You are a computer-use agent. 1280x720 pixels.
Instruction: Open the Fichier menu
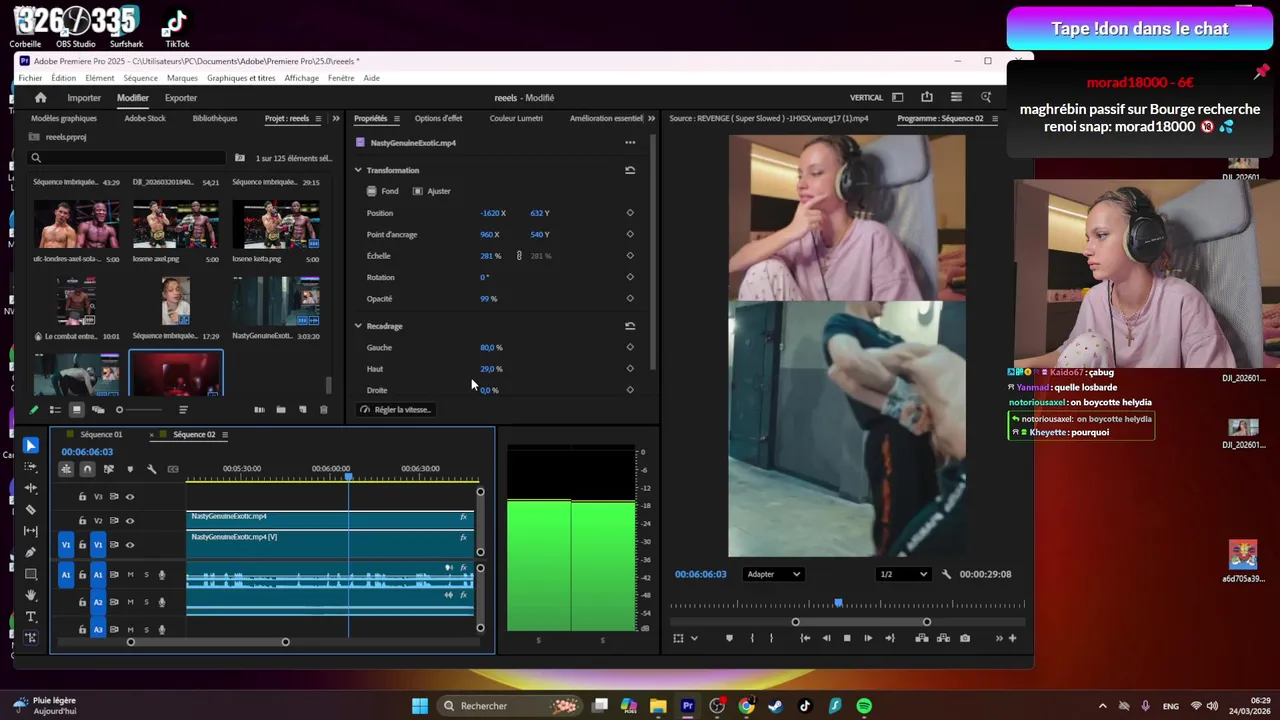coord(30,78)
